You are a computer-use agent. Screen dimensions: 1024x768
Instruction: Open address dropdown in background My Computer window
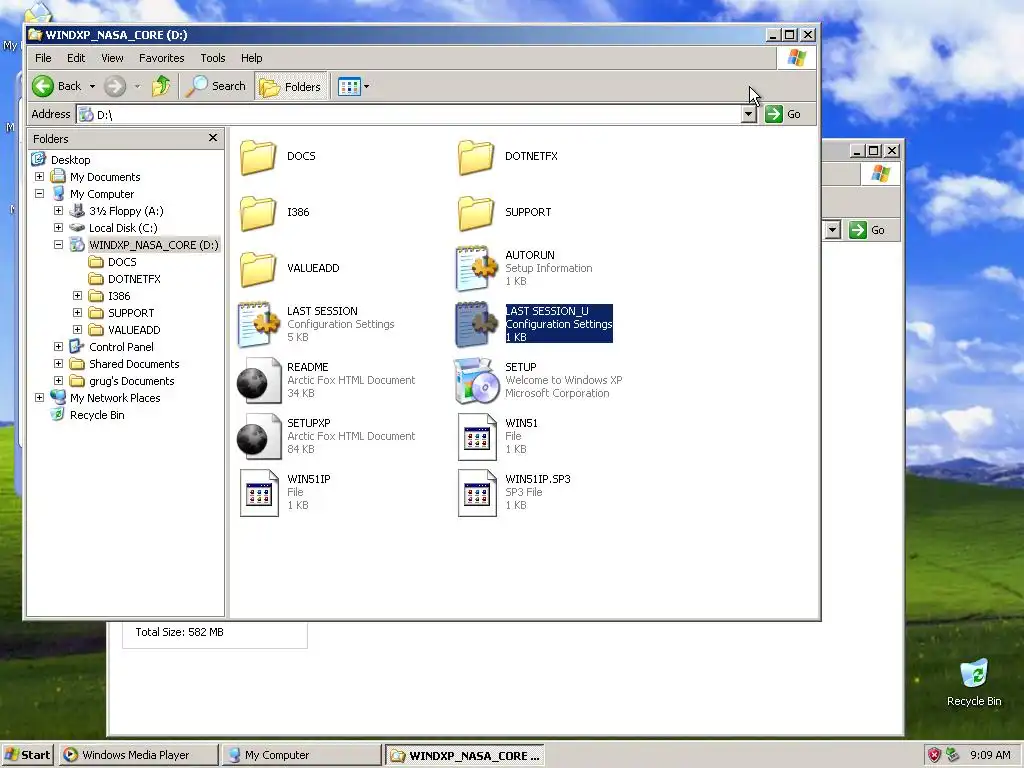pos(832,230)
